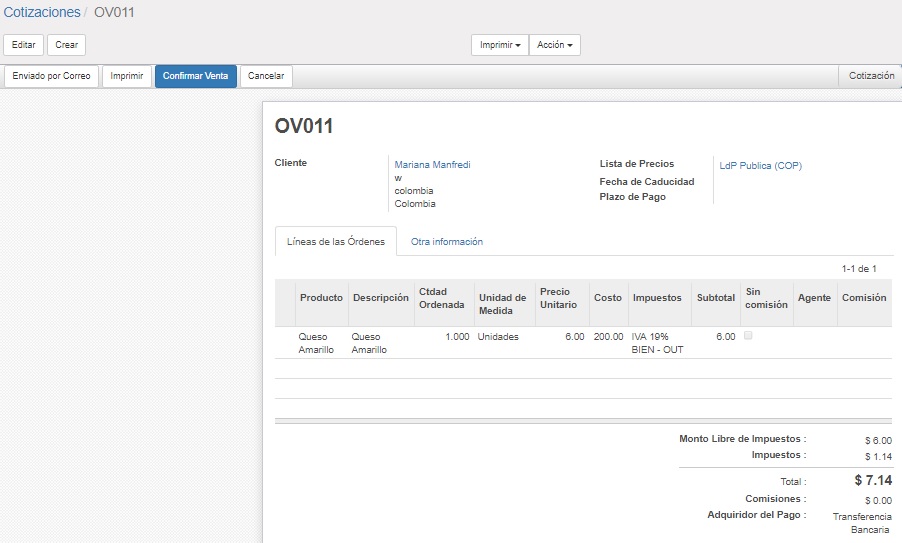Select Líneas de las Órdenes tab
902x543 pixels.
335,242
